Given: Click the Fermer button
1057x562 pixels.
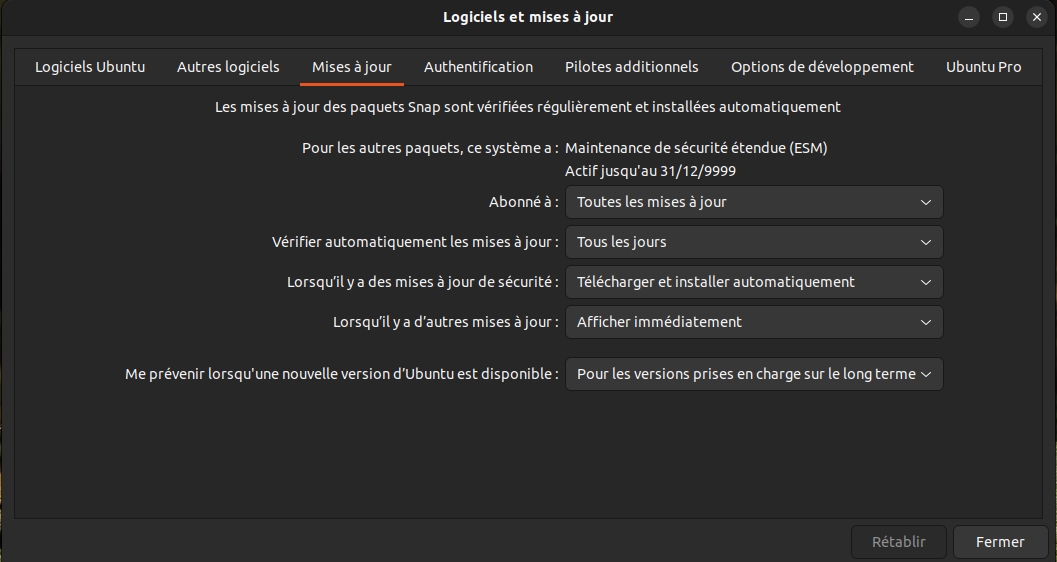Looking at the screenshot, I should pyautogui.click(x=1000, y=542).
